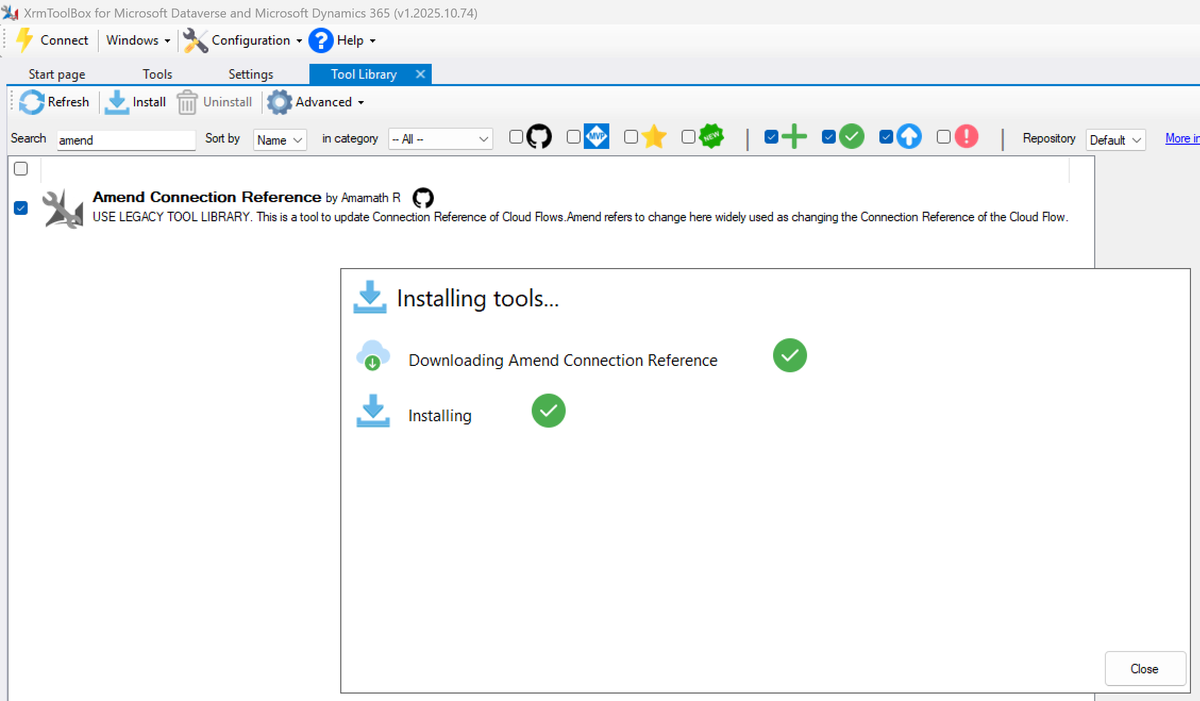Image resolution: width=1200 pixels, height=701 pixels.
Task: Click the red exclamation filter icon
Action: pyautogui.click(x=966, y=137)
